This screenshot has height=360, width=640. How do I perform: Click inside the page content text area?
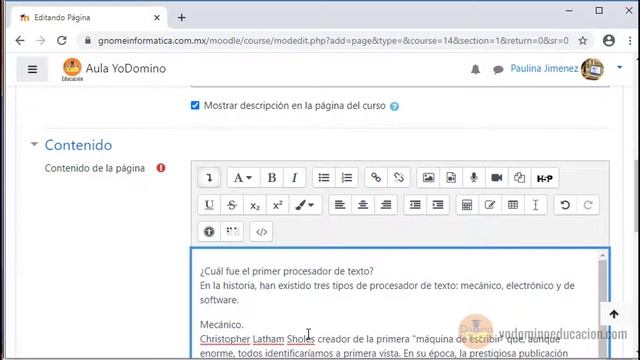point(395,303)
